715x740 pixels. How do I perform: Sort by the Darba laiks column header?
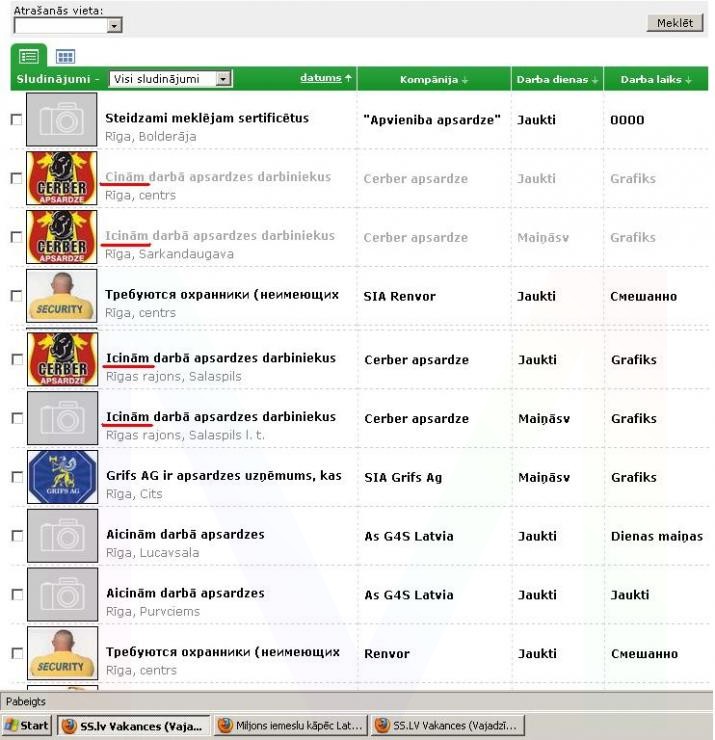pyautogui.click(x=655, y=79)
